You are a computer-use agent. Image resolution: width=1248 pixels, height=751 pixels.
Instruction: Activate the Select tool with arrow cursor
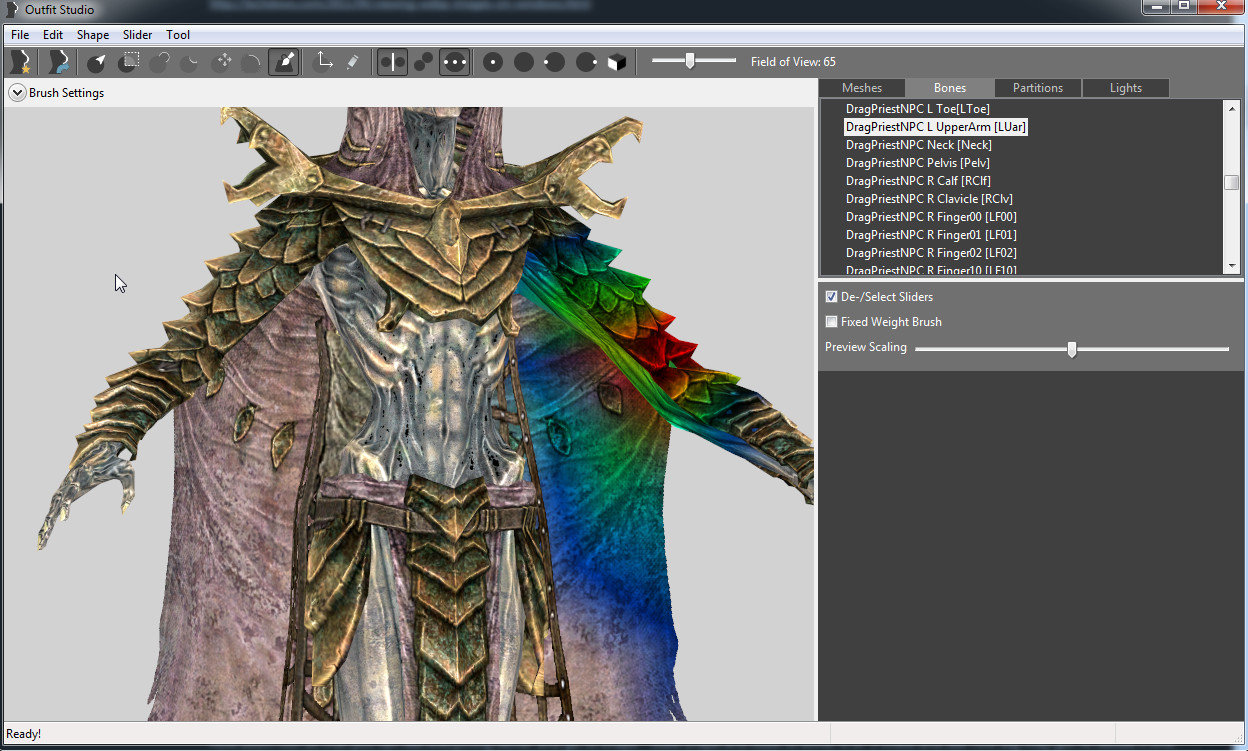coord(97,62)
